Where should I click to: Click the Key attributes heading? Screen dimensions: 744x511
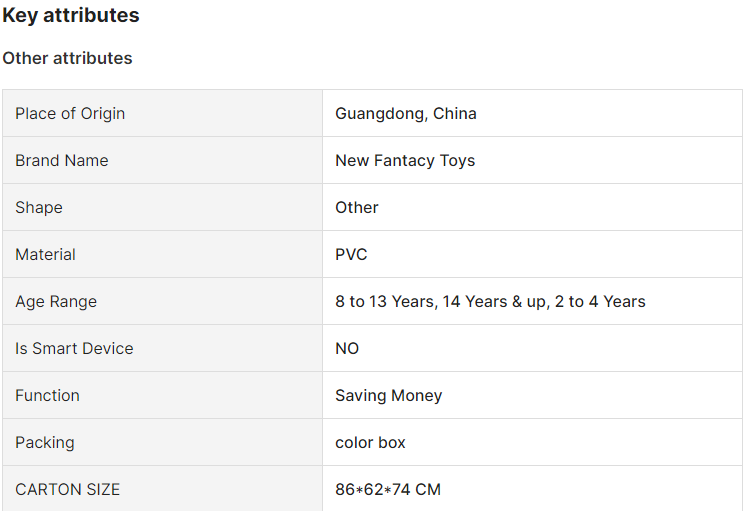pyautogui.click(x=71, y=15)
